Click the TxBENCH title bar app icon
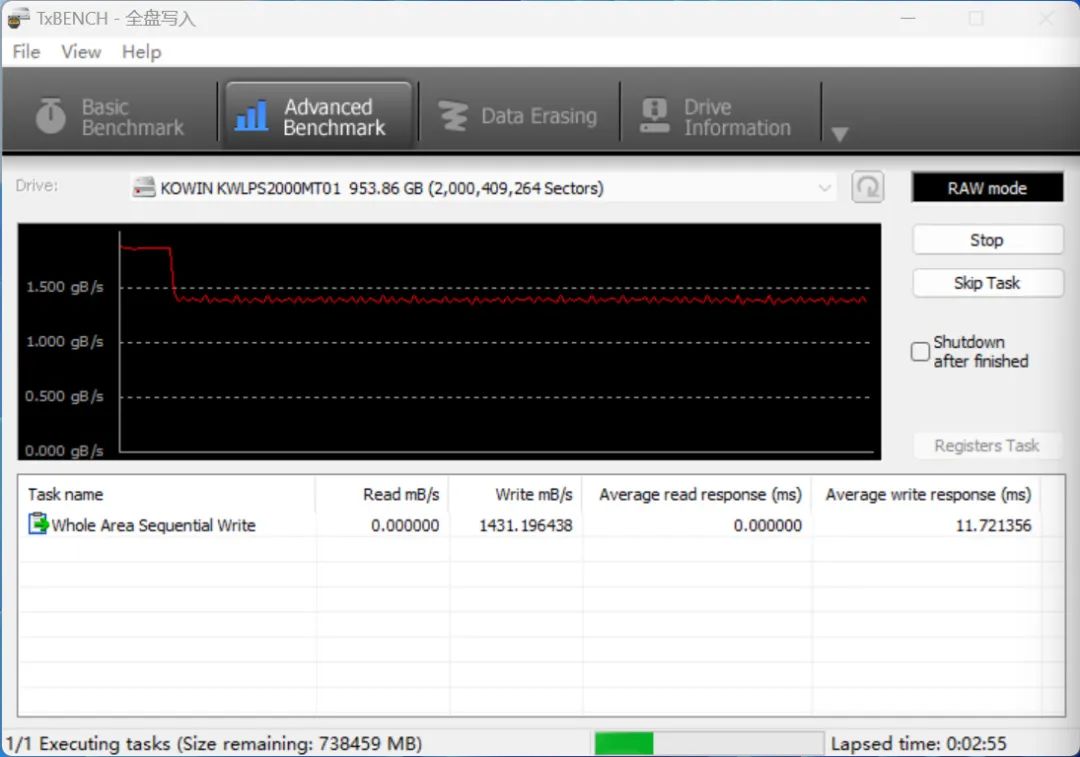The width and height of the screenshot is (1080, 757). (19, 19)
